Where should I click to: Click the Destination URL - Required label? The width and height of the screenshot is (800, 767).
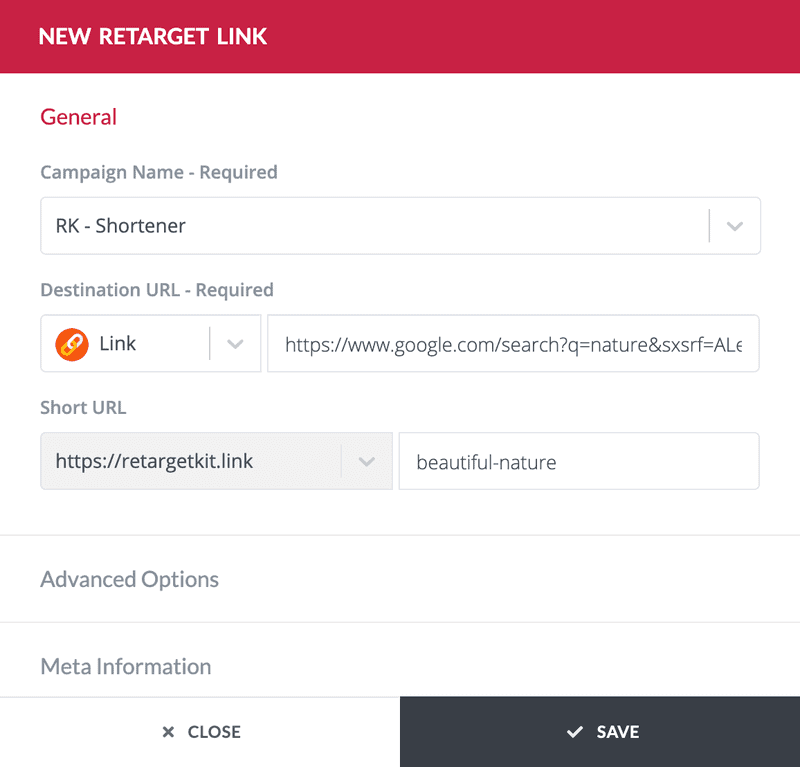[x=157, y=290]
